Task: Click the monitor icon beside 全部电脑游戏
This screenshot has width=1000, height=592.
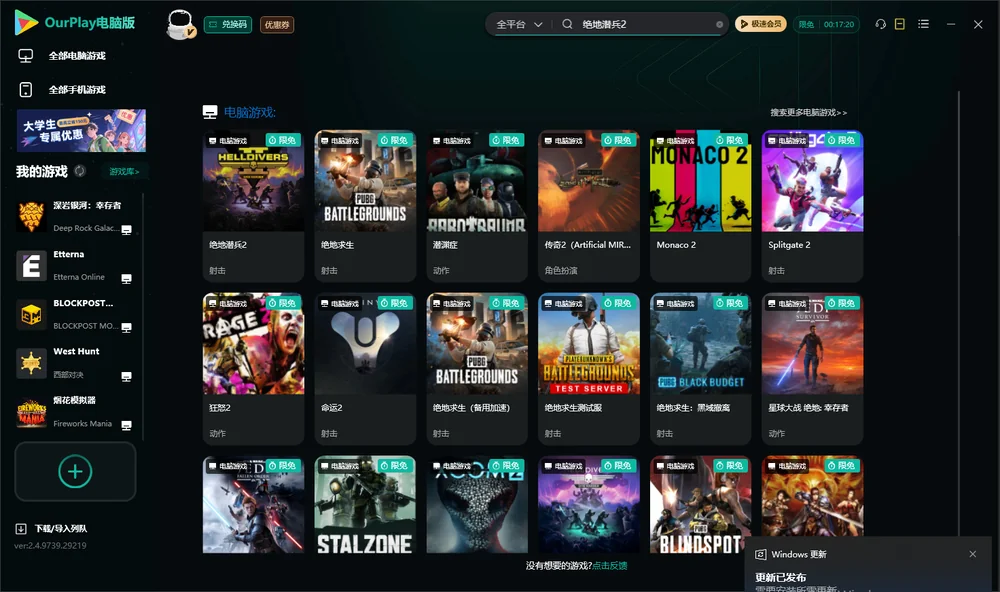Action: tap(26, 56)
